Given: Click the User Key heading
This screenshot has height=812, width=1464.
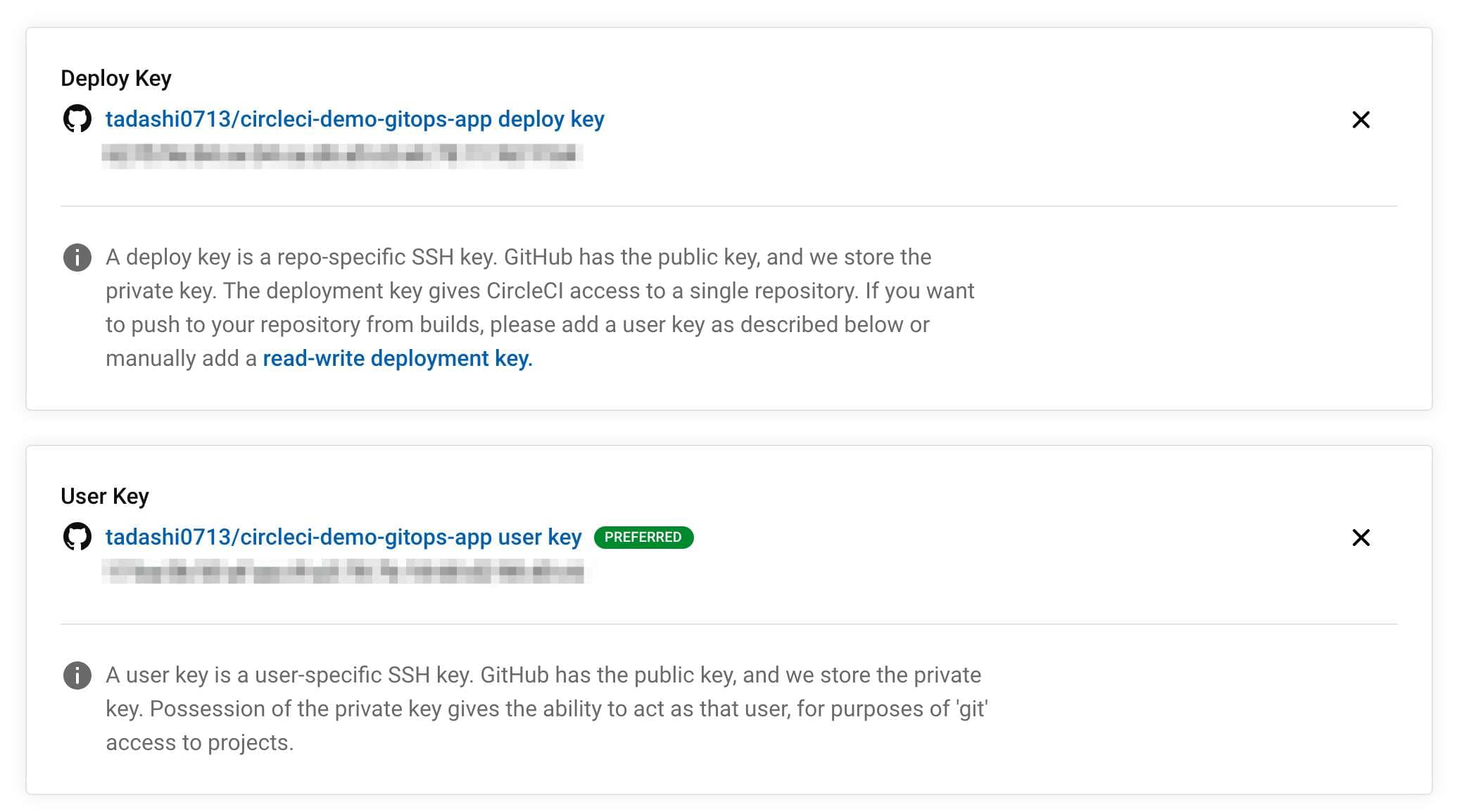Looking at the screenshot, I should (105, 496).
